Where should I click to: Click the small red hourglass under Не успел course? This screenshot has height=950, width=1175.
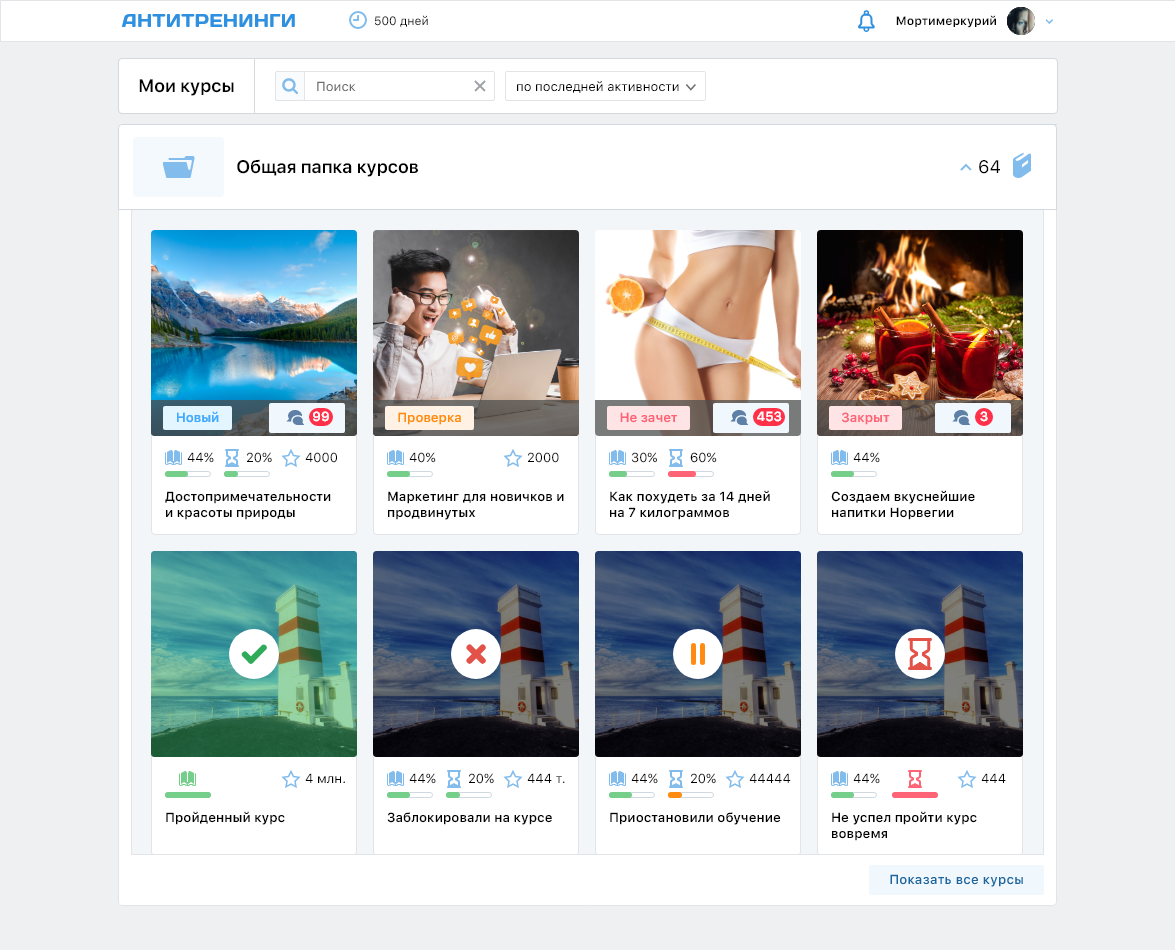click(x=915, y=779)
